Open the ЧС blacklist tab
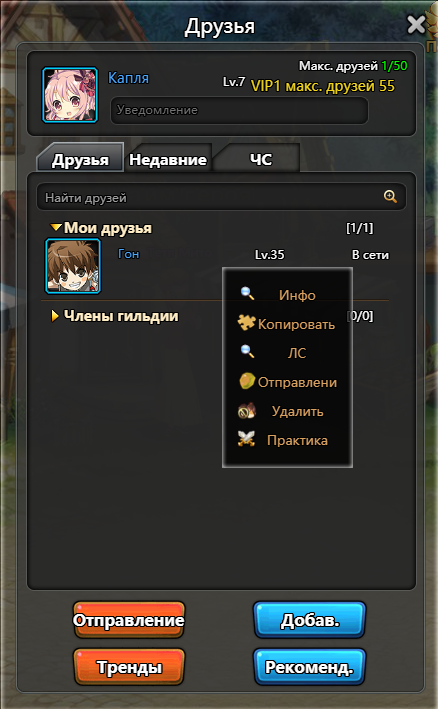The image size is (438, 709). (x=261, y=159)
